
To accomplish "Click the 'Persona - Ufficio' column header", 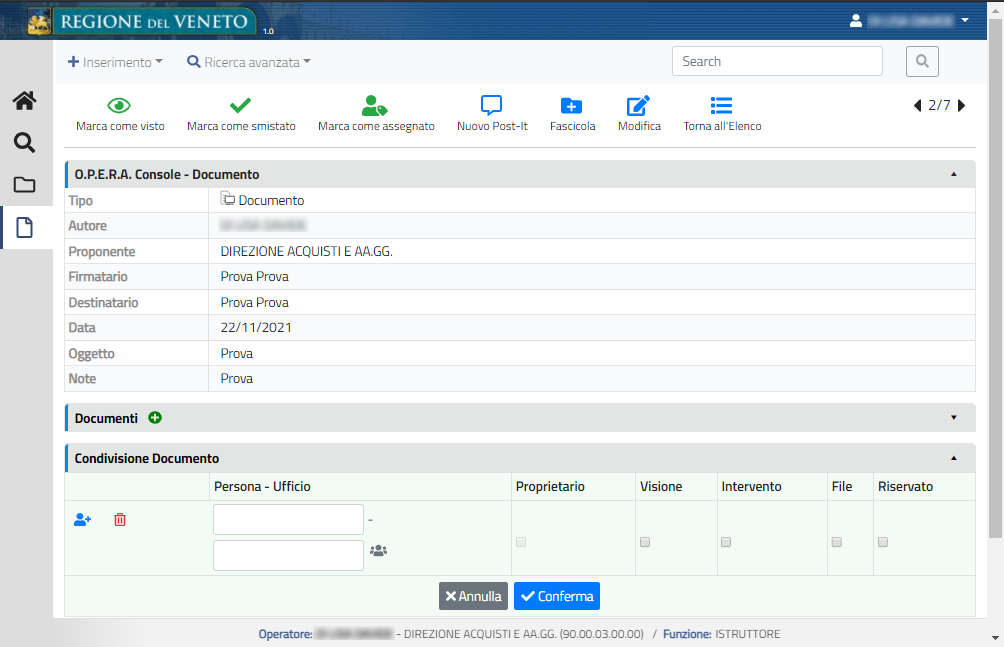I will 263,486.
